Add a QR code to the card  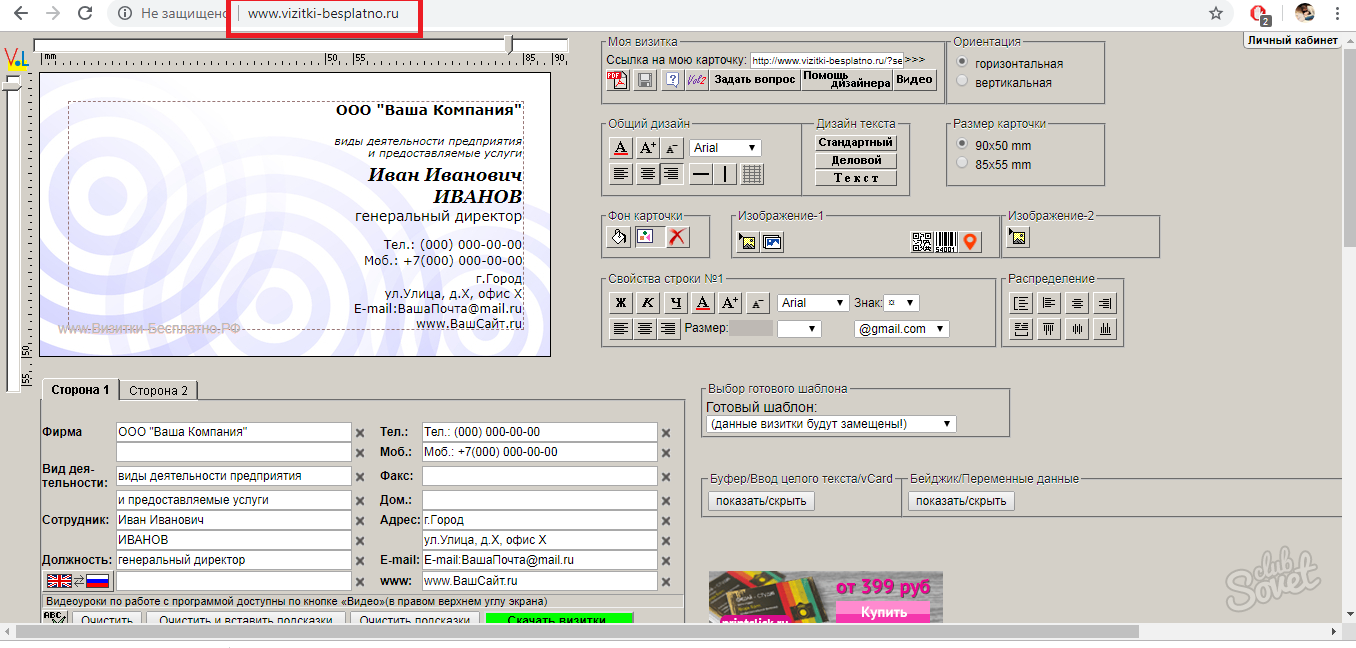coord(922,241)
